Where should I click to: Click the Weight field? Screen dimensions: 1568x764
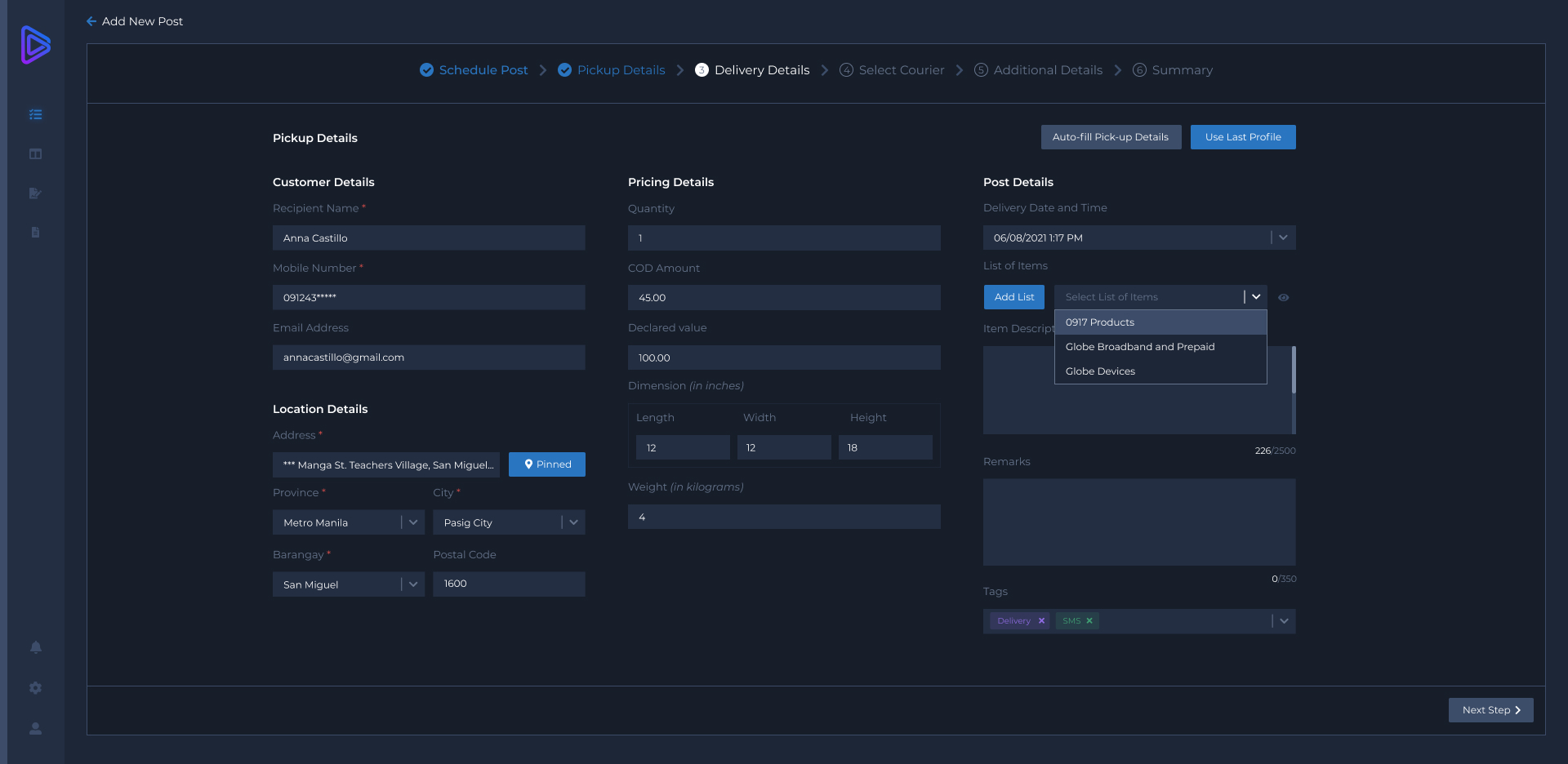(x=784, y=517)
